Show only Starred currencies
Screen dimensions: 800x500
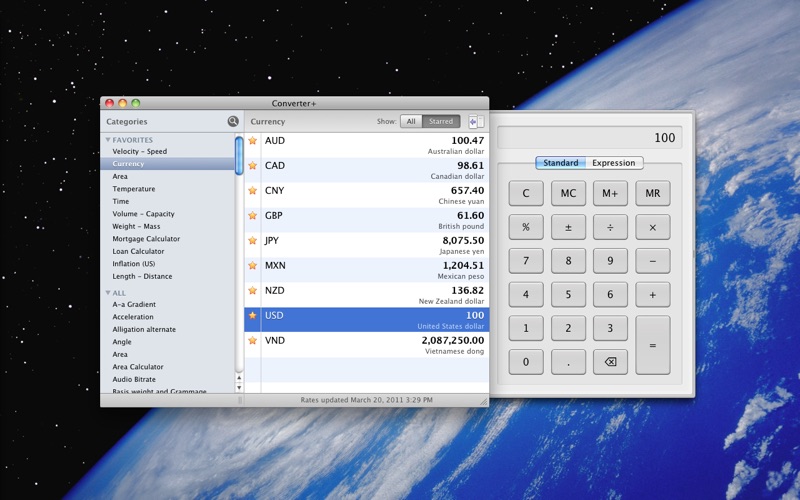pos(441,121)
